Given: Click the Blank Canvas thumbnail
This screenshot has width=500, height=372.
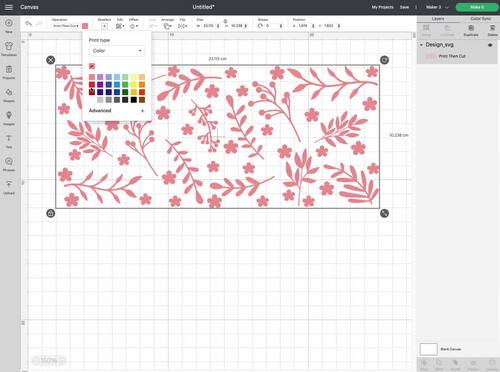Looking at the screenshot, I should pos(428,349).
